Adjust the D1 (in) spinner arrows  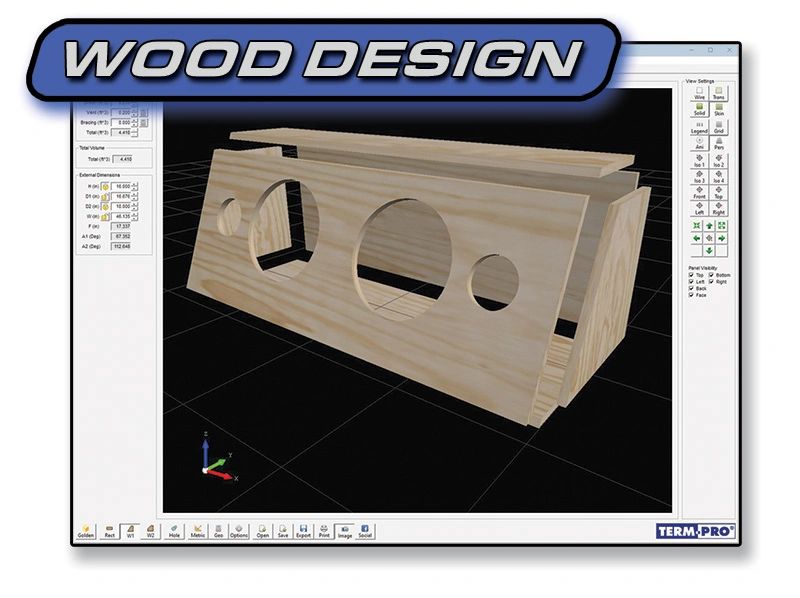[135, 196]
